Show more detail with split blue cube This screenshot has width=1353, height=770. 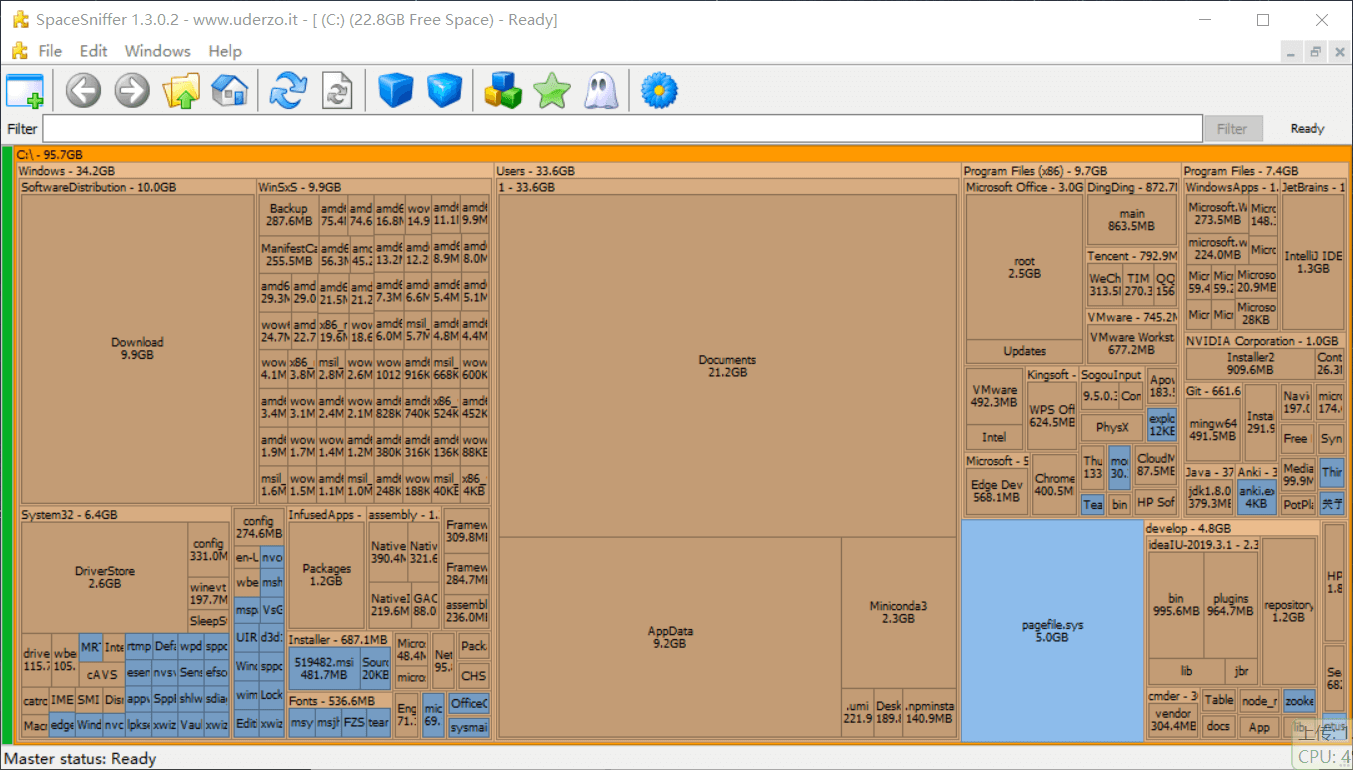[445, 91]
